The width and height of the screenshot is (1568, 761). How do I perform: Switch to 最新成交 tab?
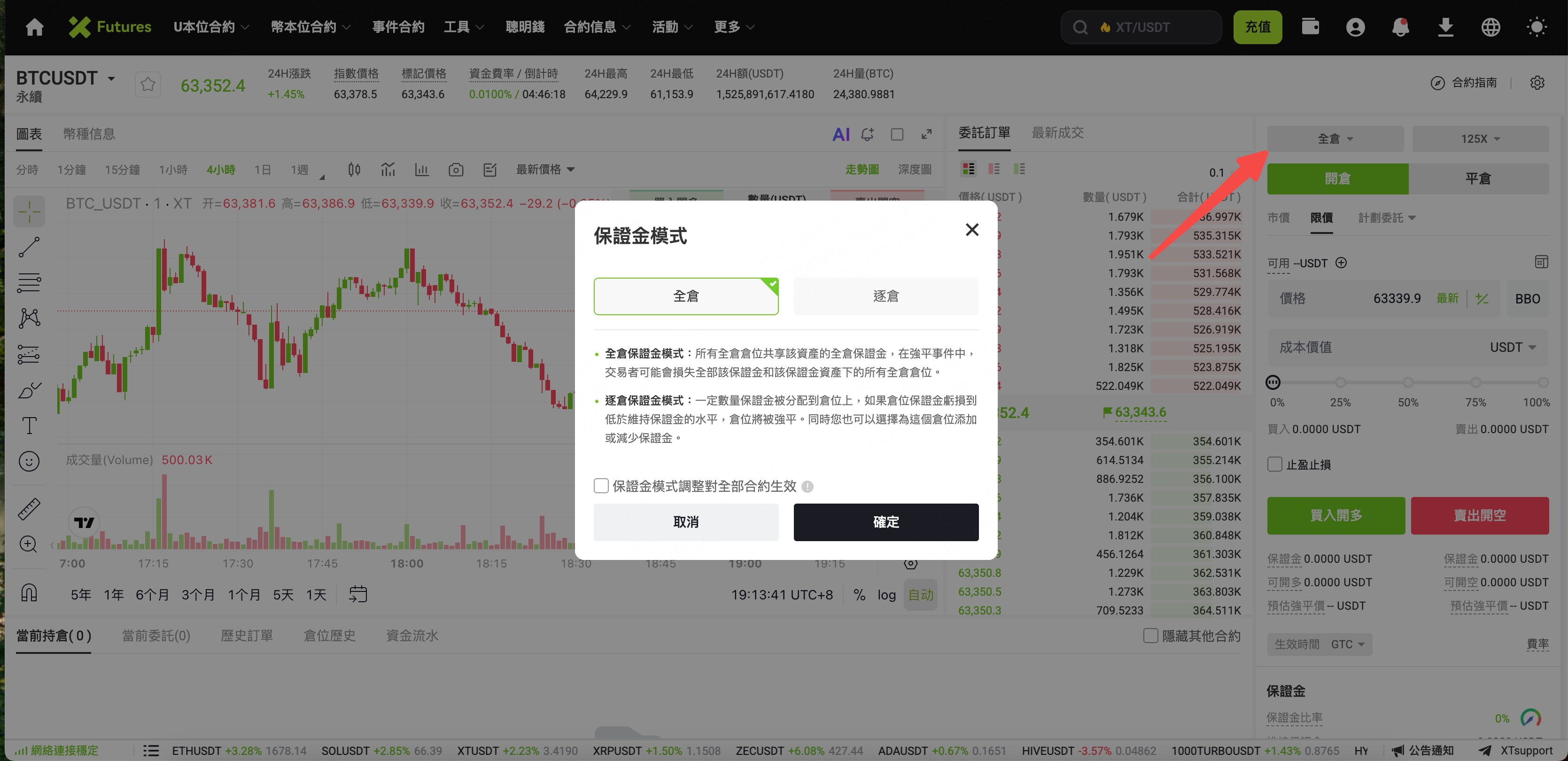(1057, 133)
